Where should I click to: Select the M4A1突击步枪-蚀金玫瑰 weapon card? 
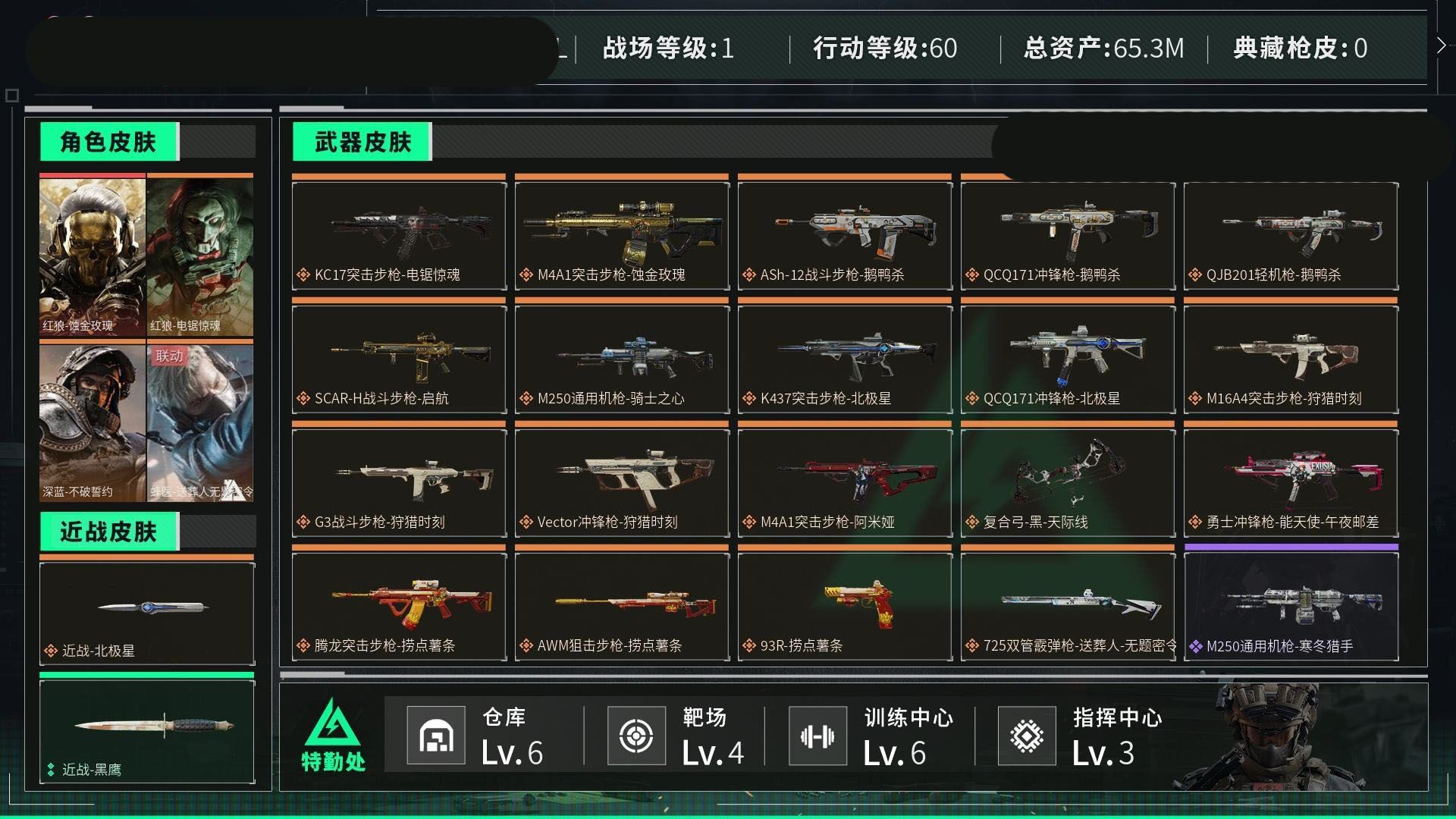622,235
